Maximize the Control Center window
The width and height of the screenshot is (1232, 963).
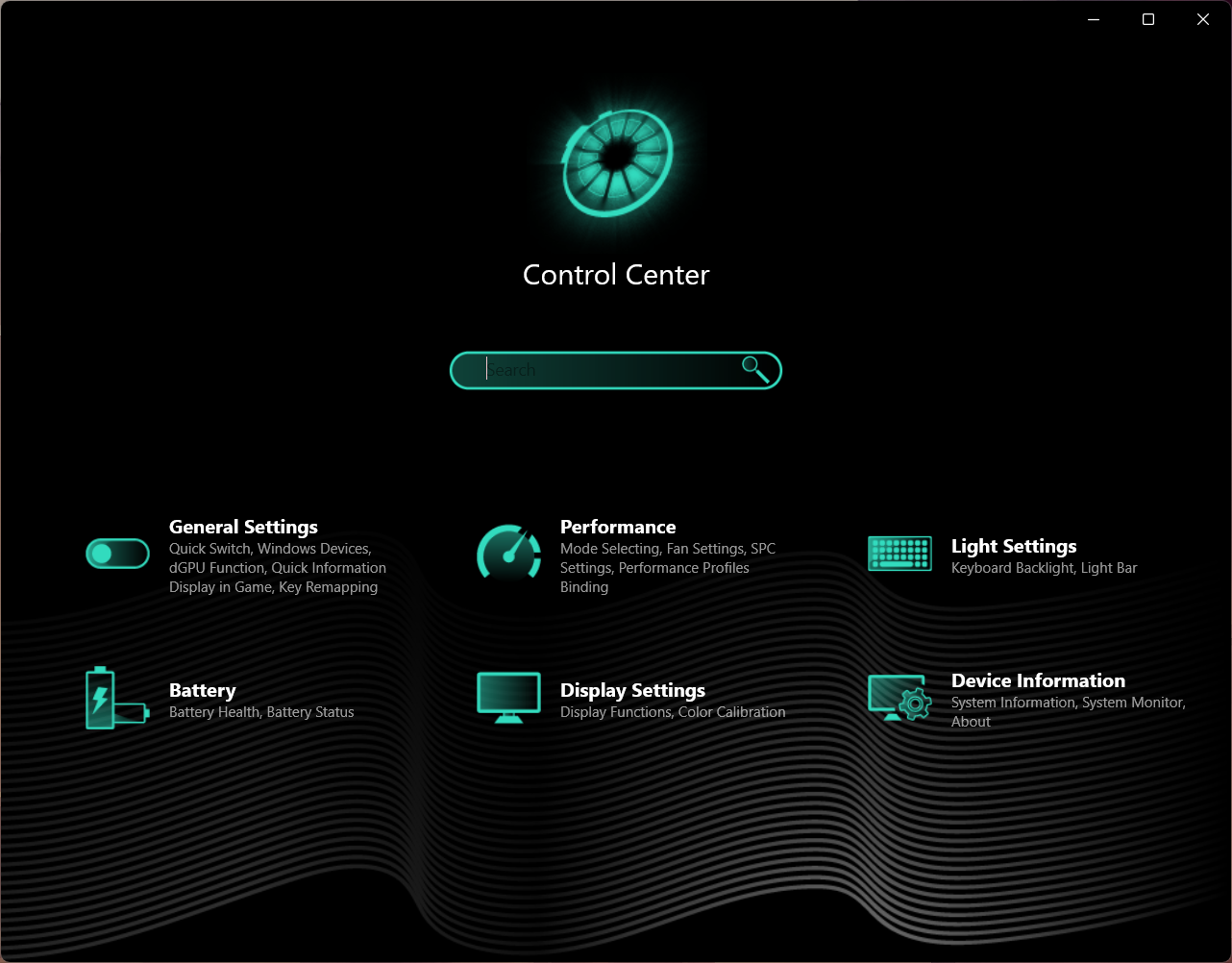[1148, 19]
